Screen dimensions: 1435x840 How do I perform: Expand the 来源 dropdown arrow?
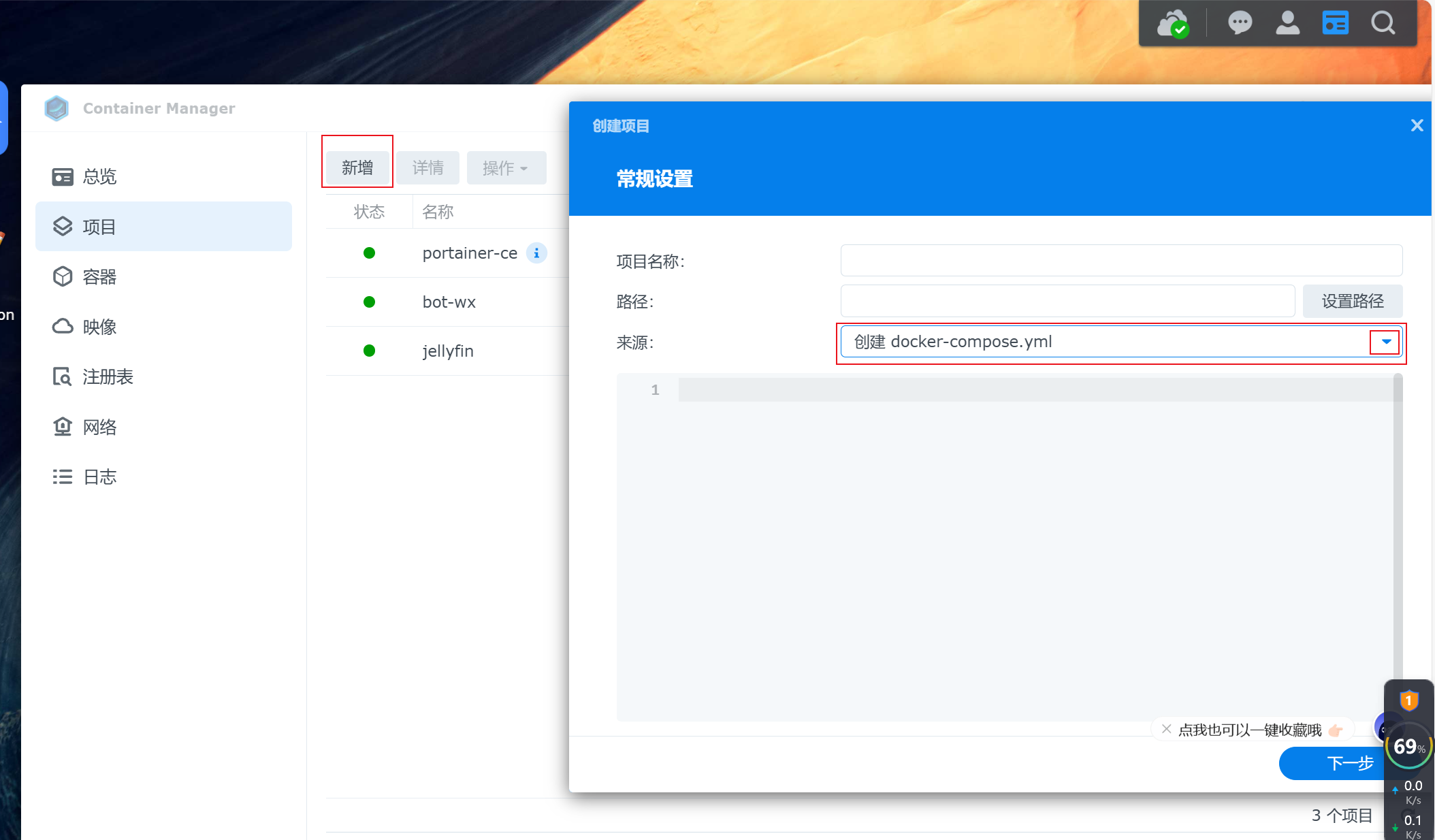click(x=1385, y=342)
